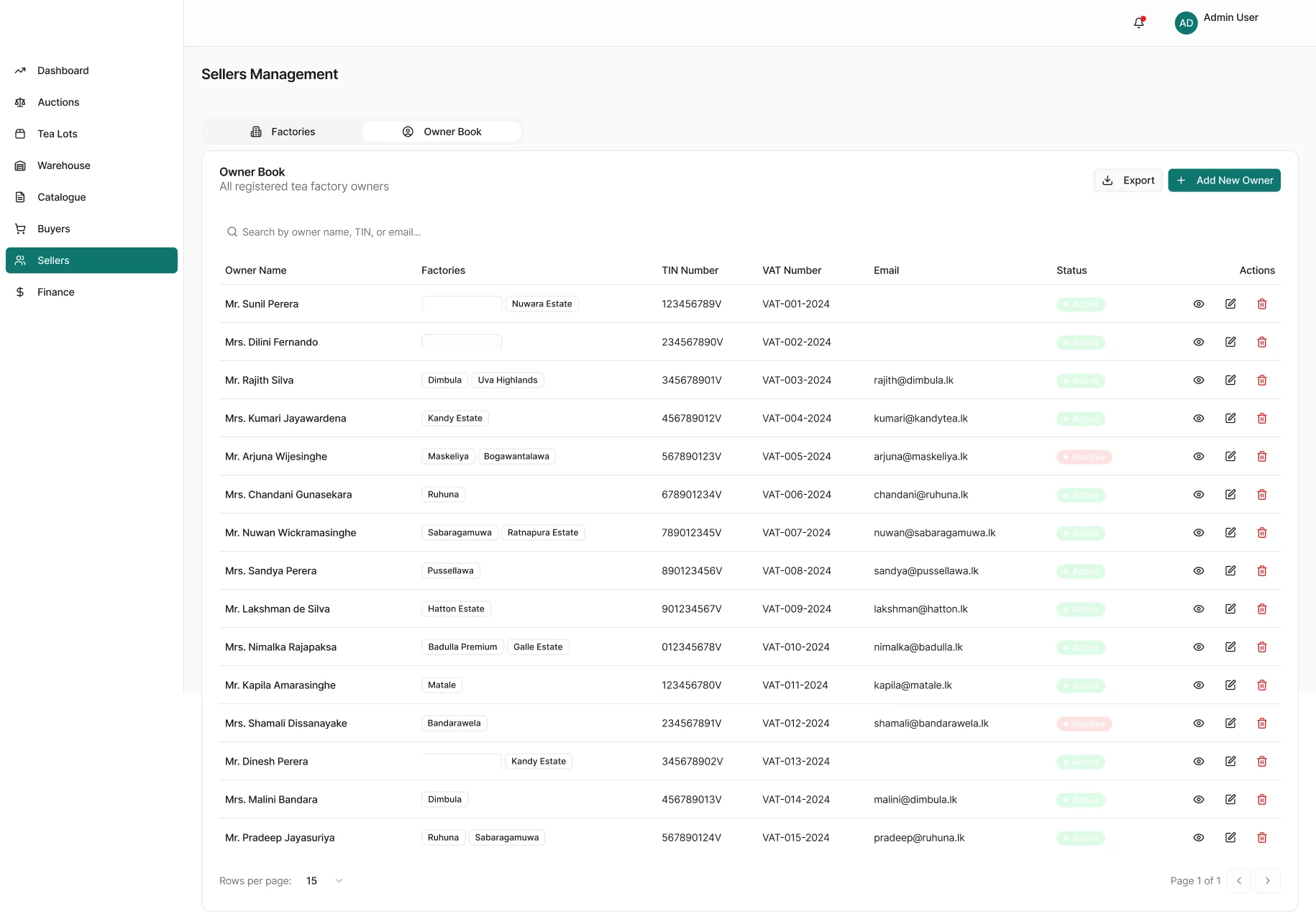Edit Mr. Sunil Perera's record

point(1230,304)
